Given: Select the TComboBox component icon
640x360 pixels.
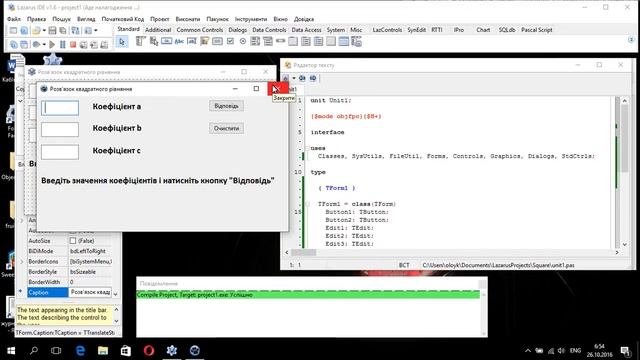Looking at the screenshot, I should tap(268, 41).
